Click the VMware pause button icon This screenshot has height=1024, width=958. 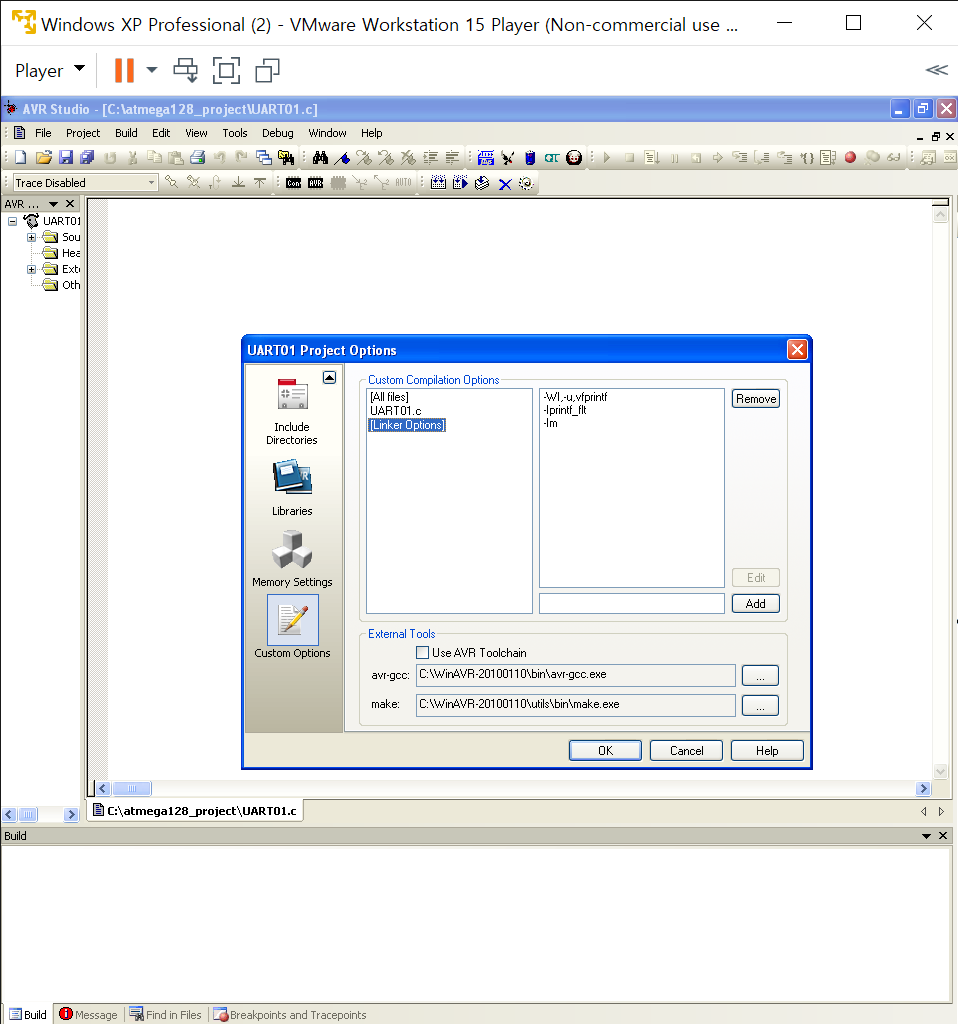tap(124, 70)
